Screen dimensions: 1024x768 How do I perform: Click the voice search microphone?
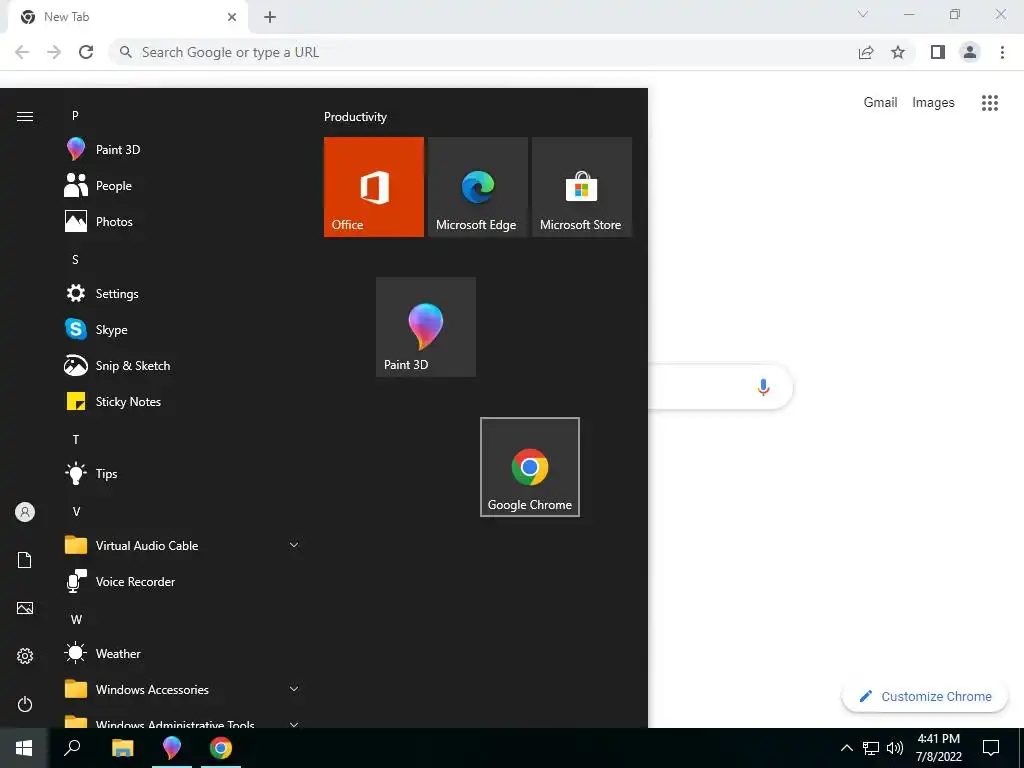763,387
